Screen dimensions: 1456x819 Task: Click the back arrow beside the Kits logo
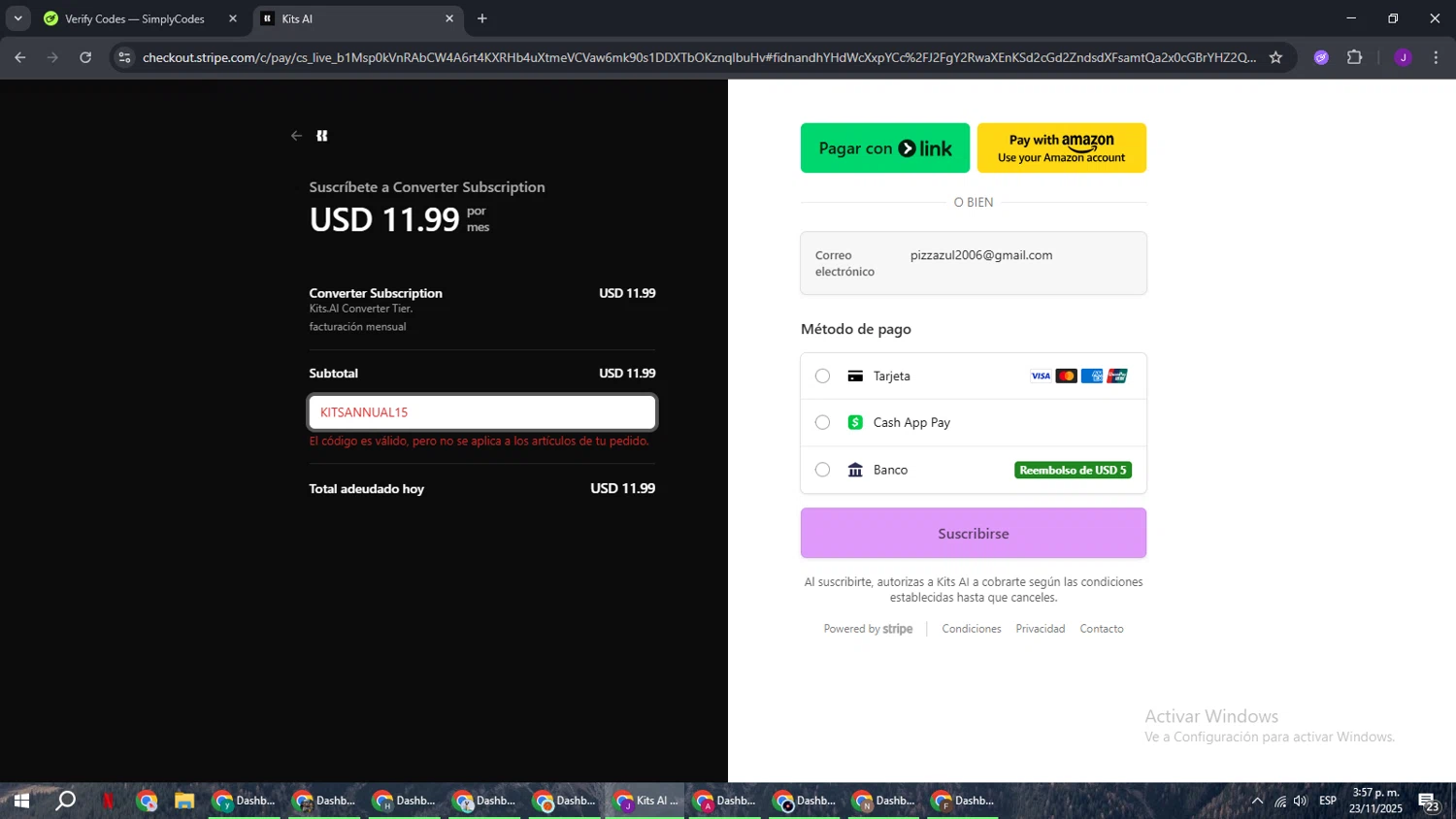297,136
